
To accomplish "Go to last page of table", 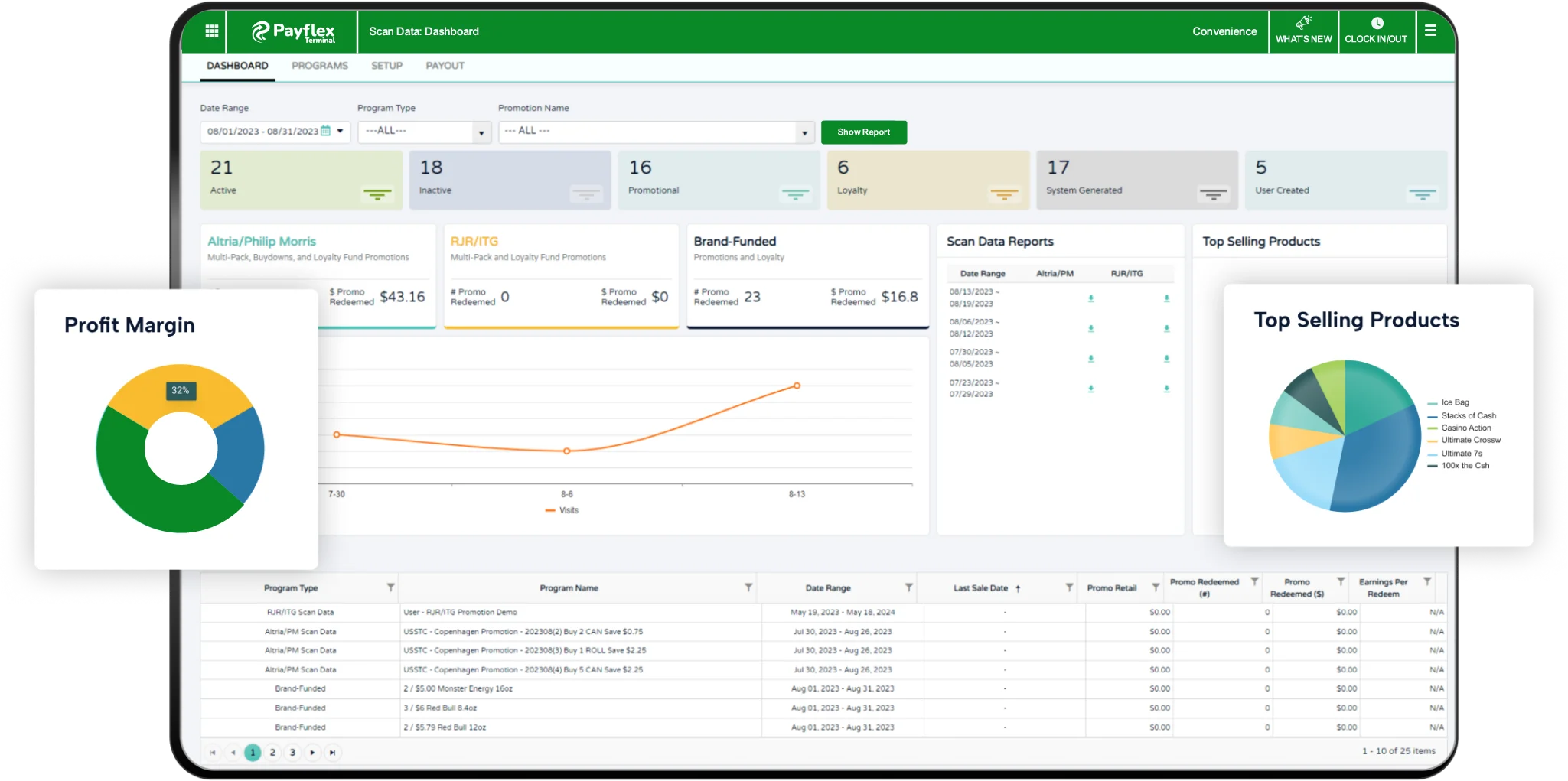I will click(x=332, y=753).
